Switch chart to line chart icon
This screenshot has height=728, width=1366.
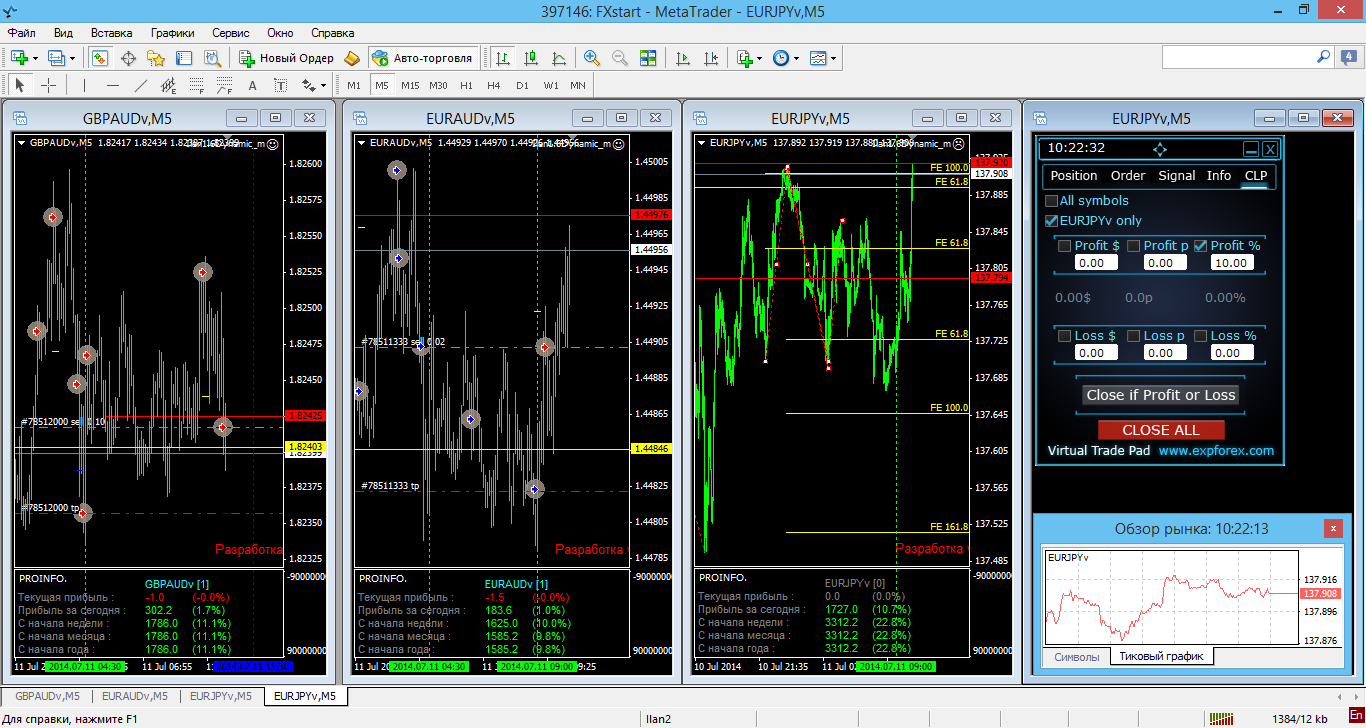(x=559, y=58)
